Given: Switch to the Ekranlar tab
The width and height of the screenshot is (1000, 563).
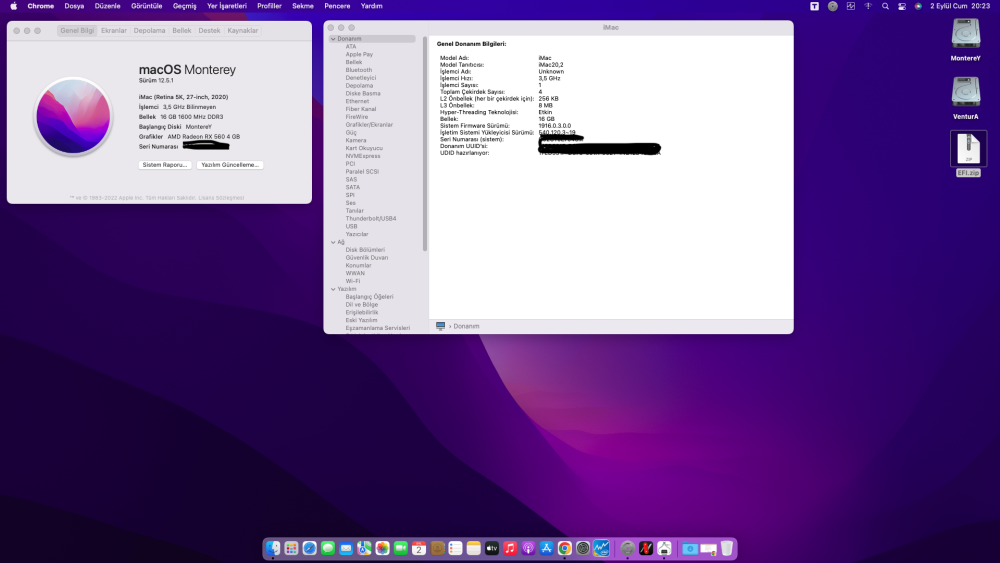Looking at the screenshot, I should tap(114, 31).
